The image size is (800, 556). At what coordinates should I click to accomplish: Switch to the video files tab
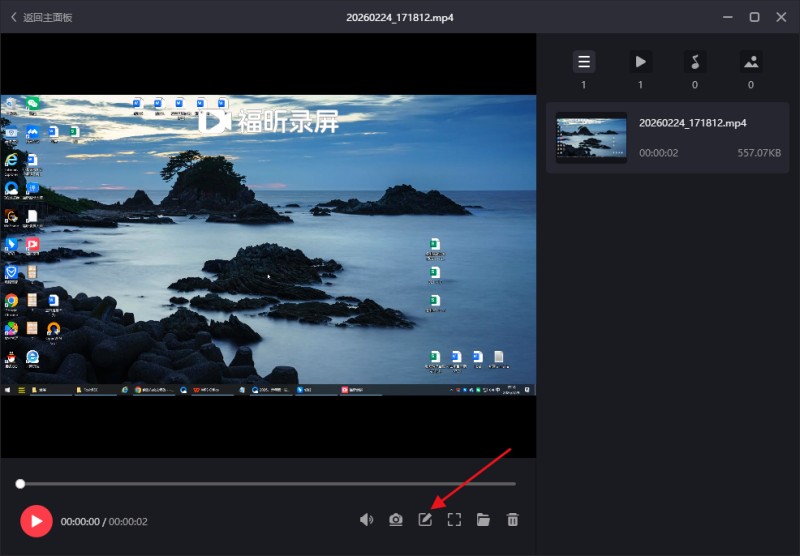point(640,62)
